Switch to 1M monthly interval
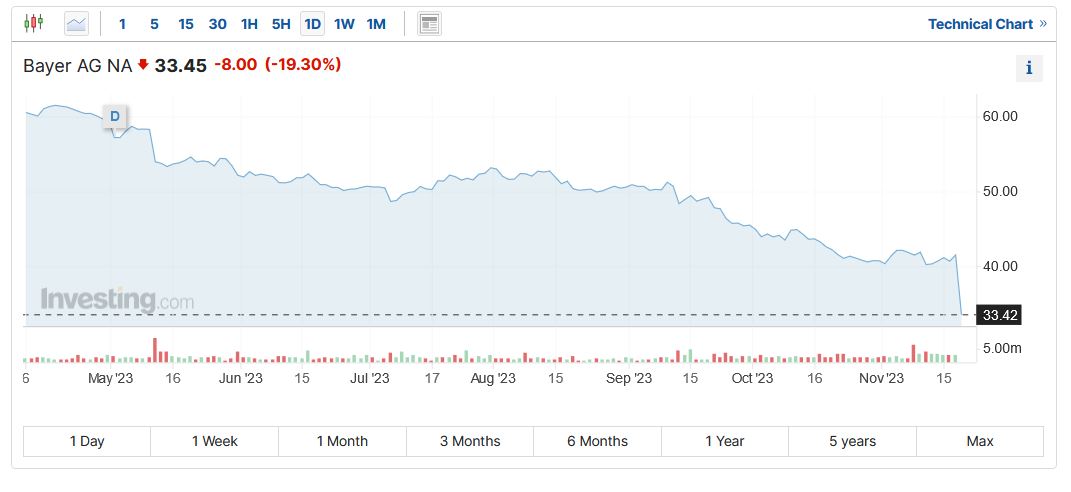The image size is (1071, 492). (x=376, y=24)
